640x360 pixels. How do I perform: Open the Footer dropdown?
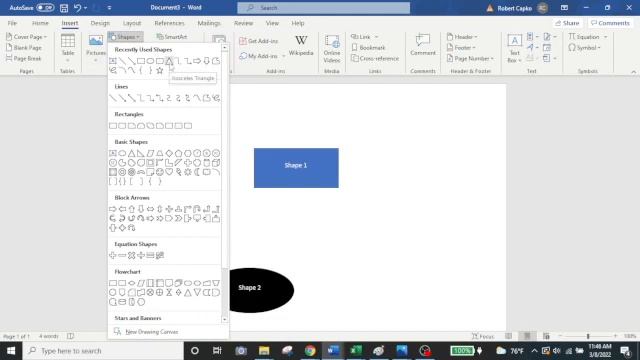[x=461, y=48]
